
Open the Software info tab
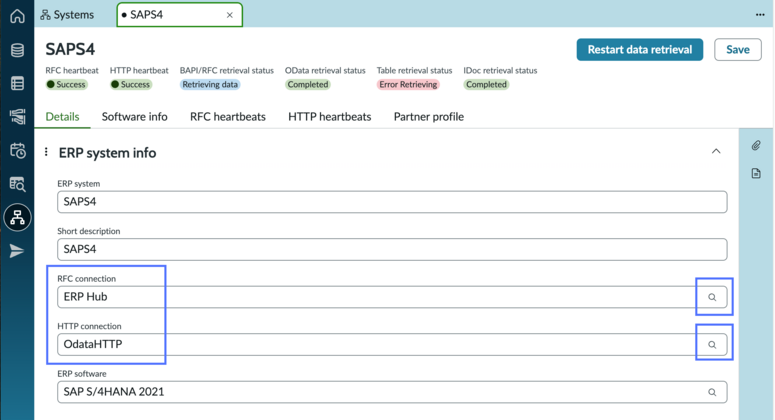(134, 117)
